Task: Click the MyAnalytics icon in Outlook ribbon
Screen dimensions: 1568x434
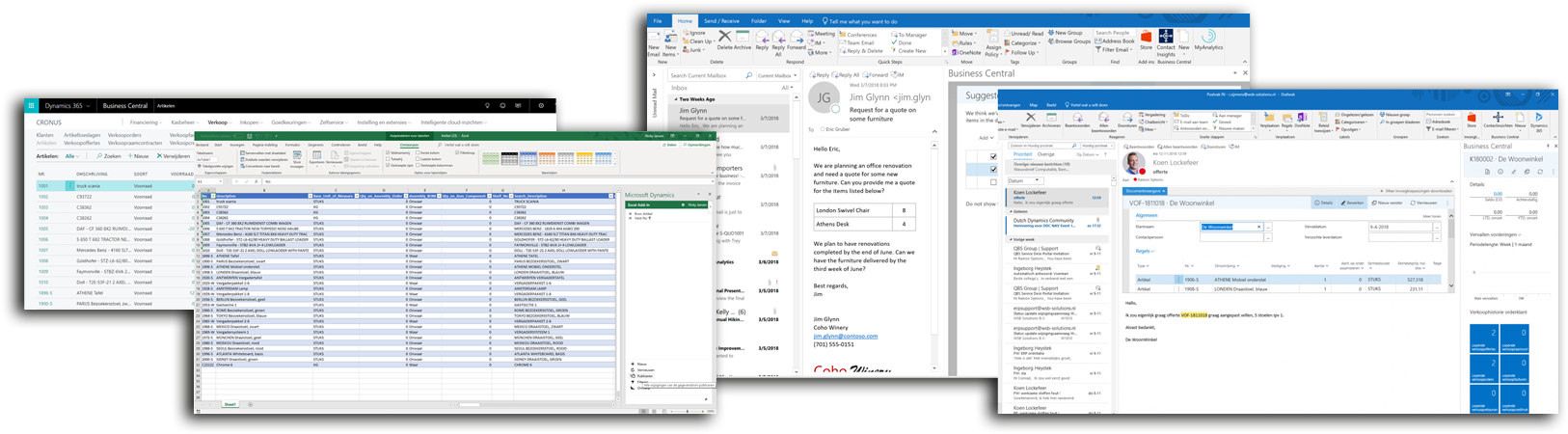Action: 1208,36
